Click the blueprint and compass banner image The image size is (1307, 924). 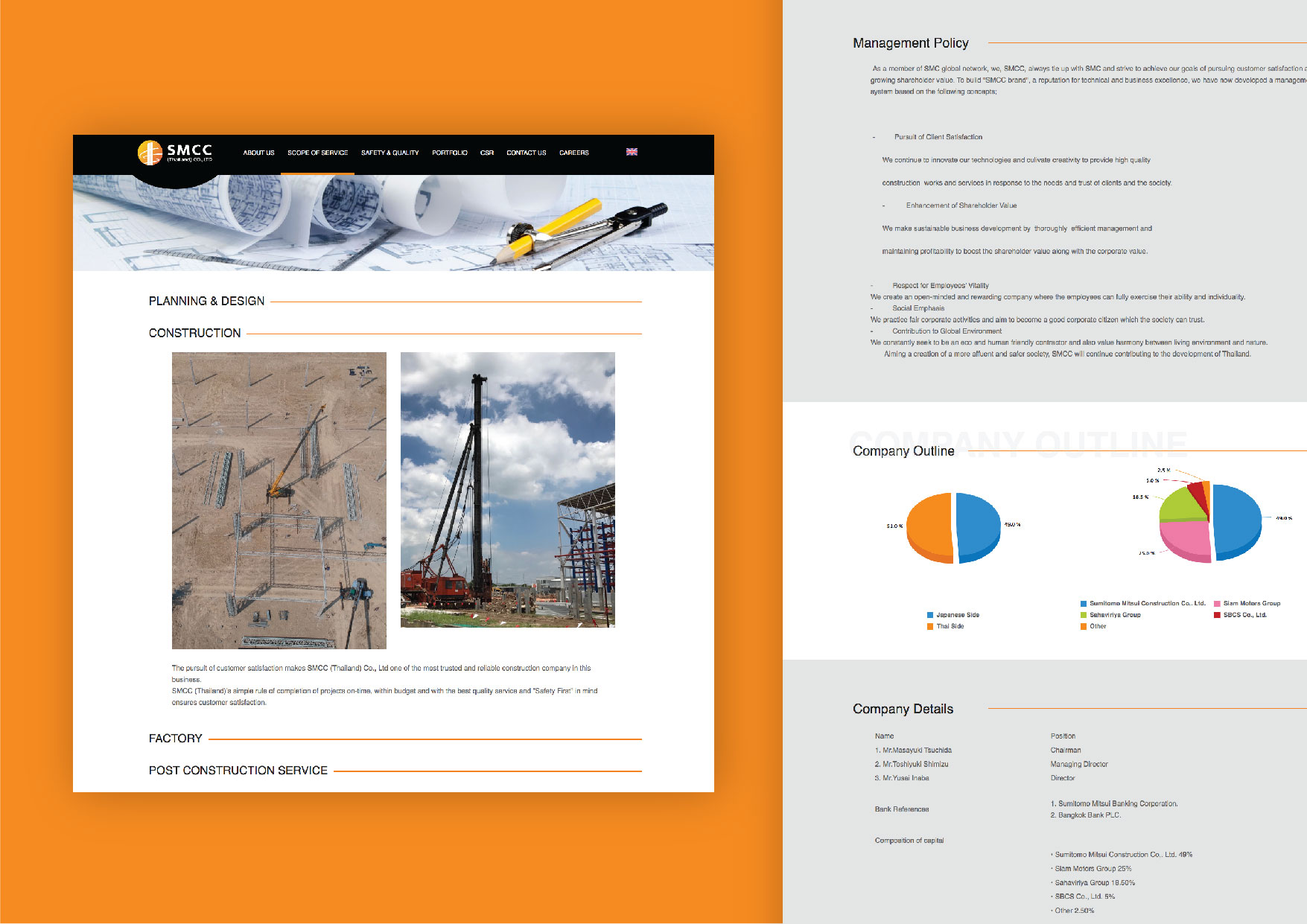click(x=393, y=223)
